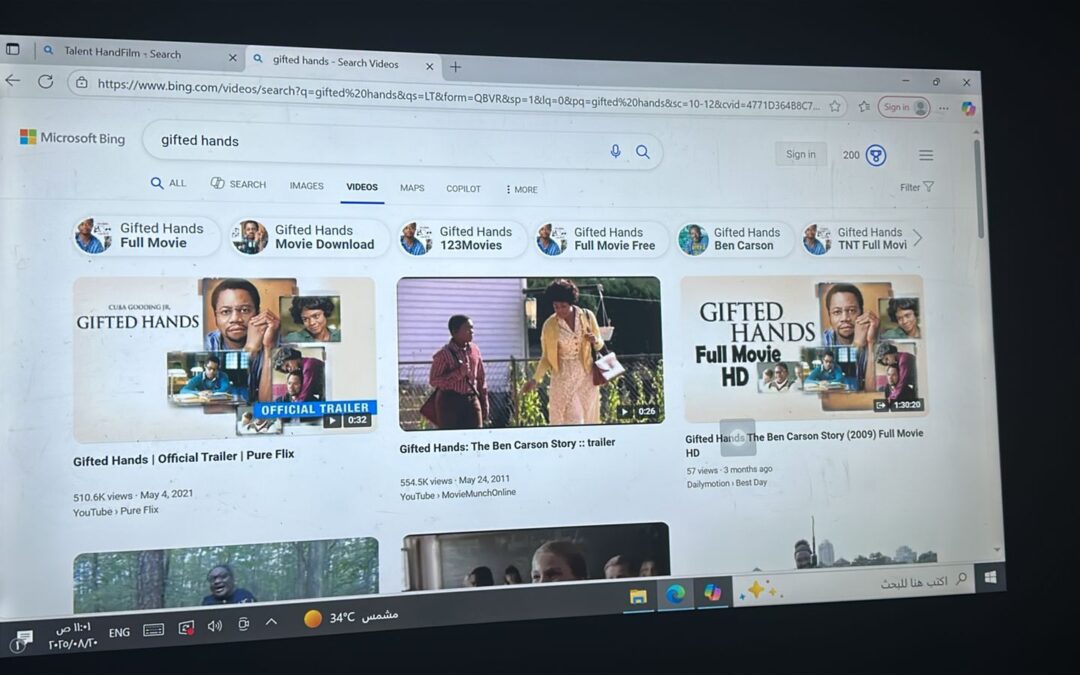Viewport: 1080px width, 675px height.
Task: Switch to the IMAGES search tab
Action: [x=306, y=186]
